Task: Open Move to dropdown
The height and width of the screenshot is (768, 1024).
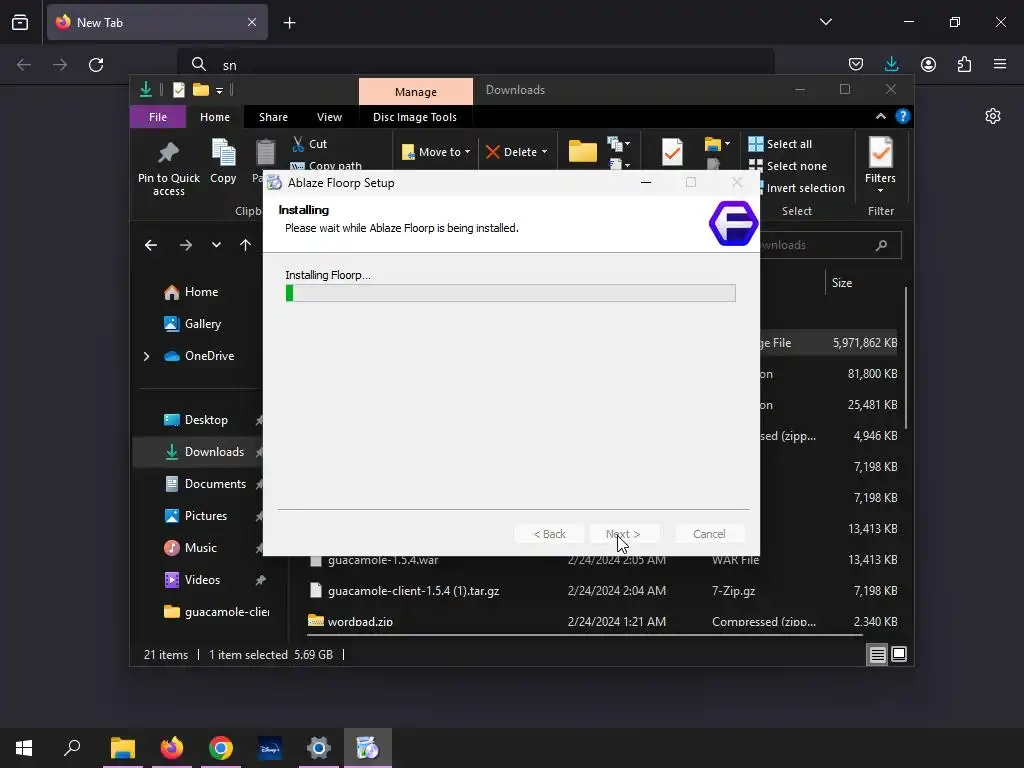Action: tap(436, 152)
